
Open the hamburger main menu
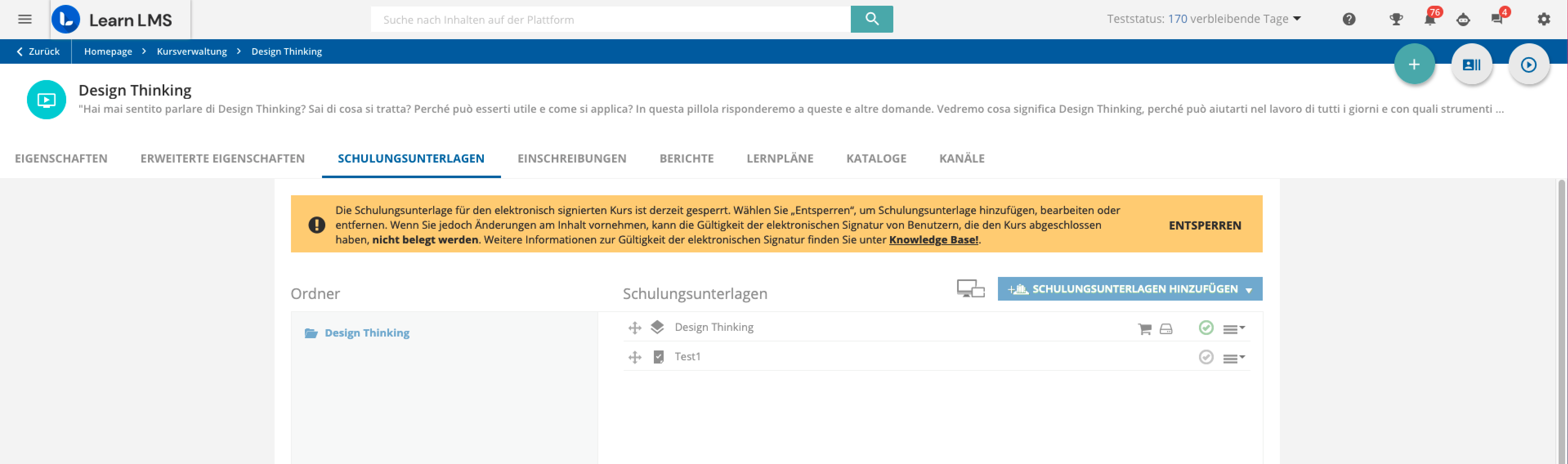tap(25, 20)
